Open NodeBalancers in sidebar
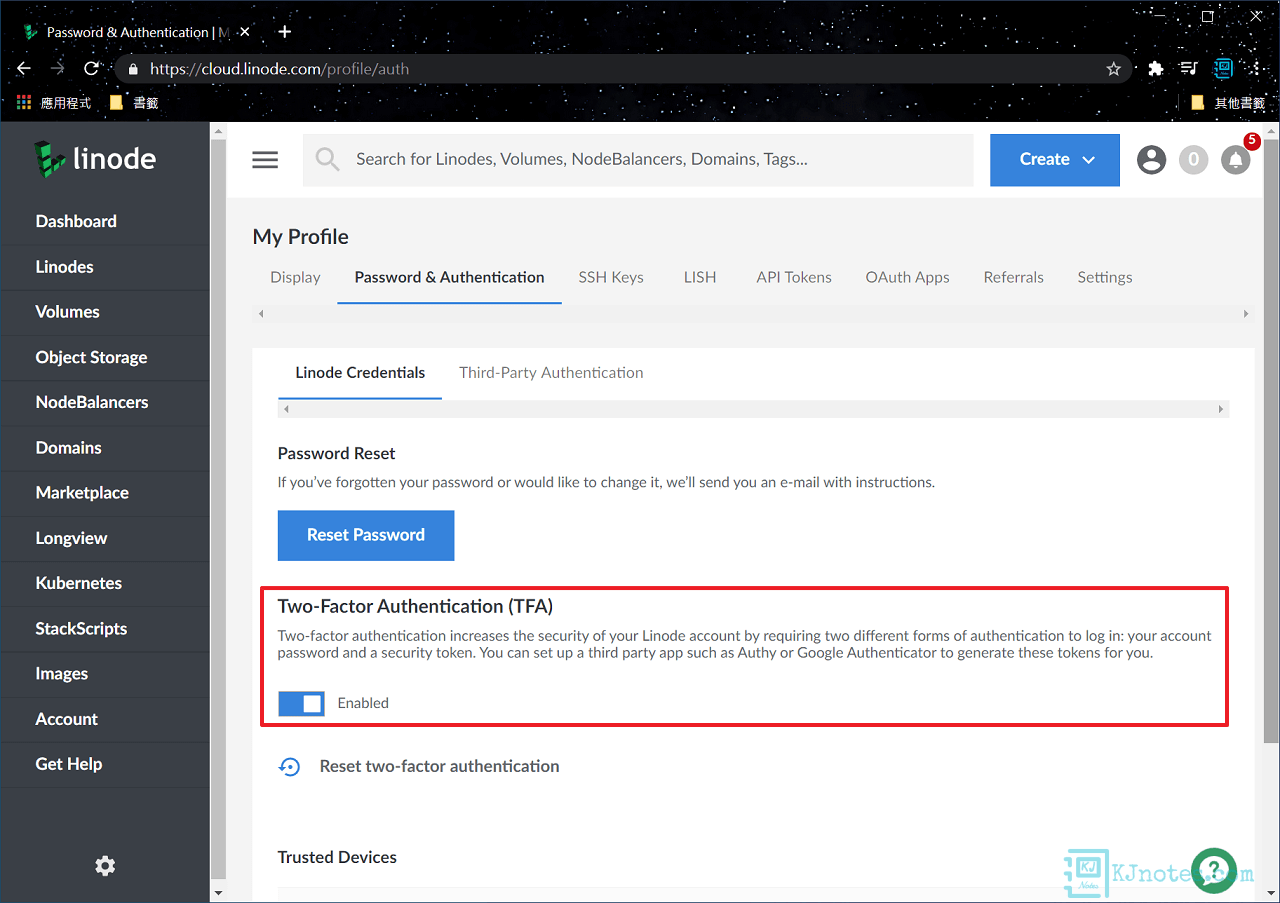The width and height of the screenshot is (1280, 903). (105, 402)
